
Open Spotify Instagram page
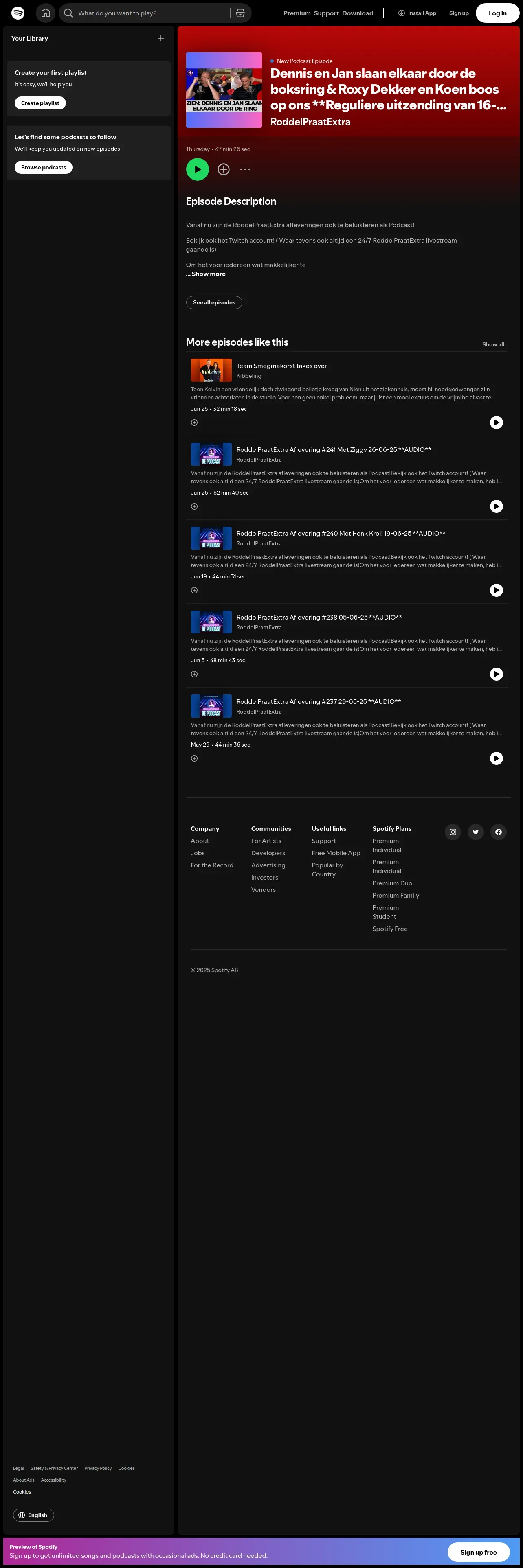point(453,832)
